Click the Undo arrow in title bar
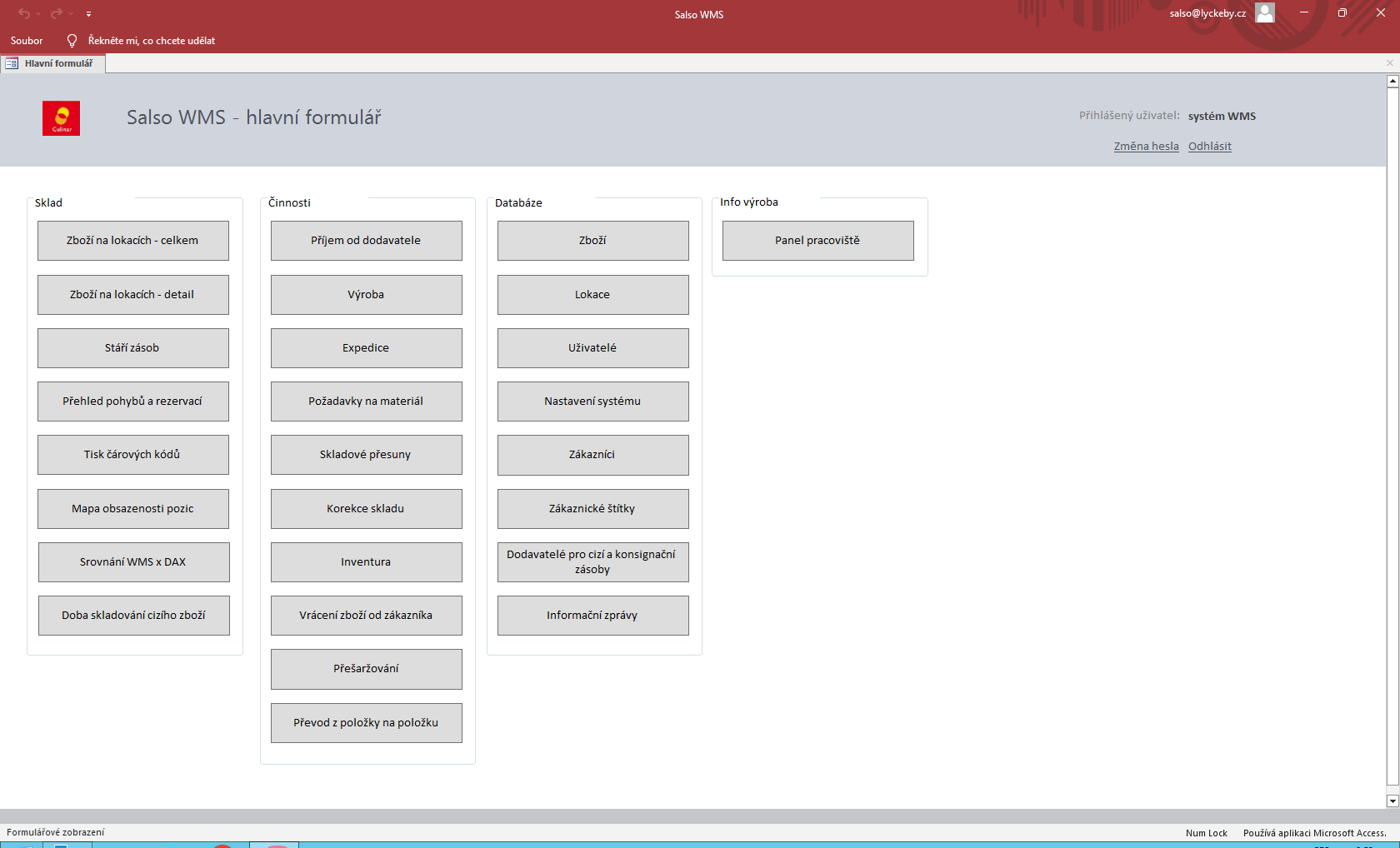The height and width of the screenshot is (848, 1400). (23, 13)
